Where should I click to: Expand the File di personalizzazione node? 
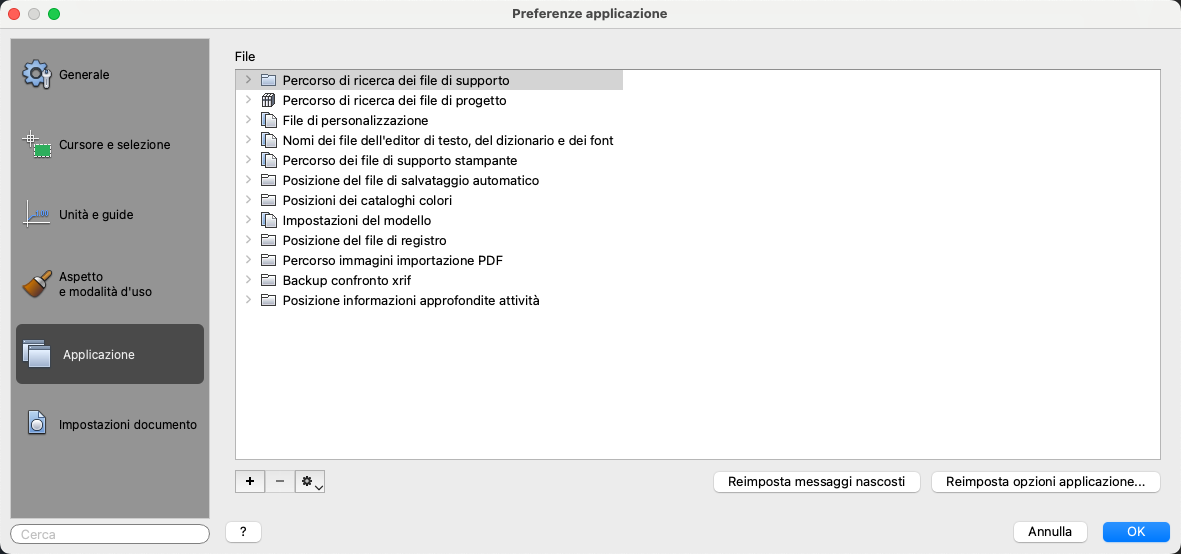tap(248, 120)
